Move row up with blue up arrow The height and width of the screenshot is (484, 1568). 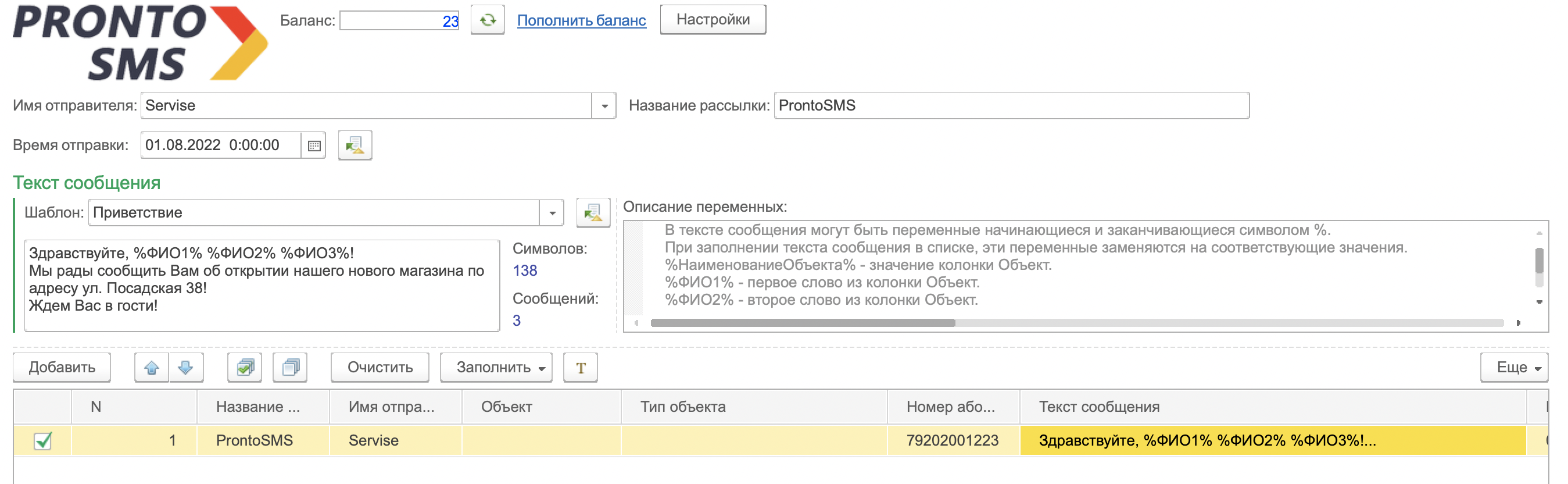tap(152, 368)
